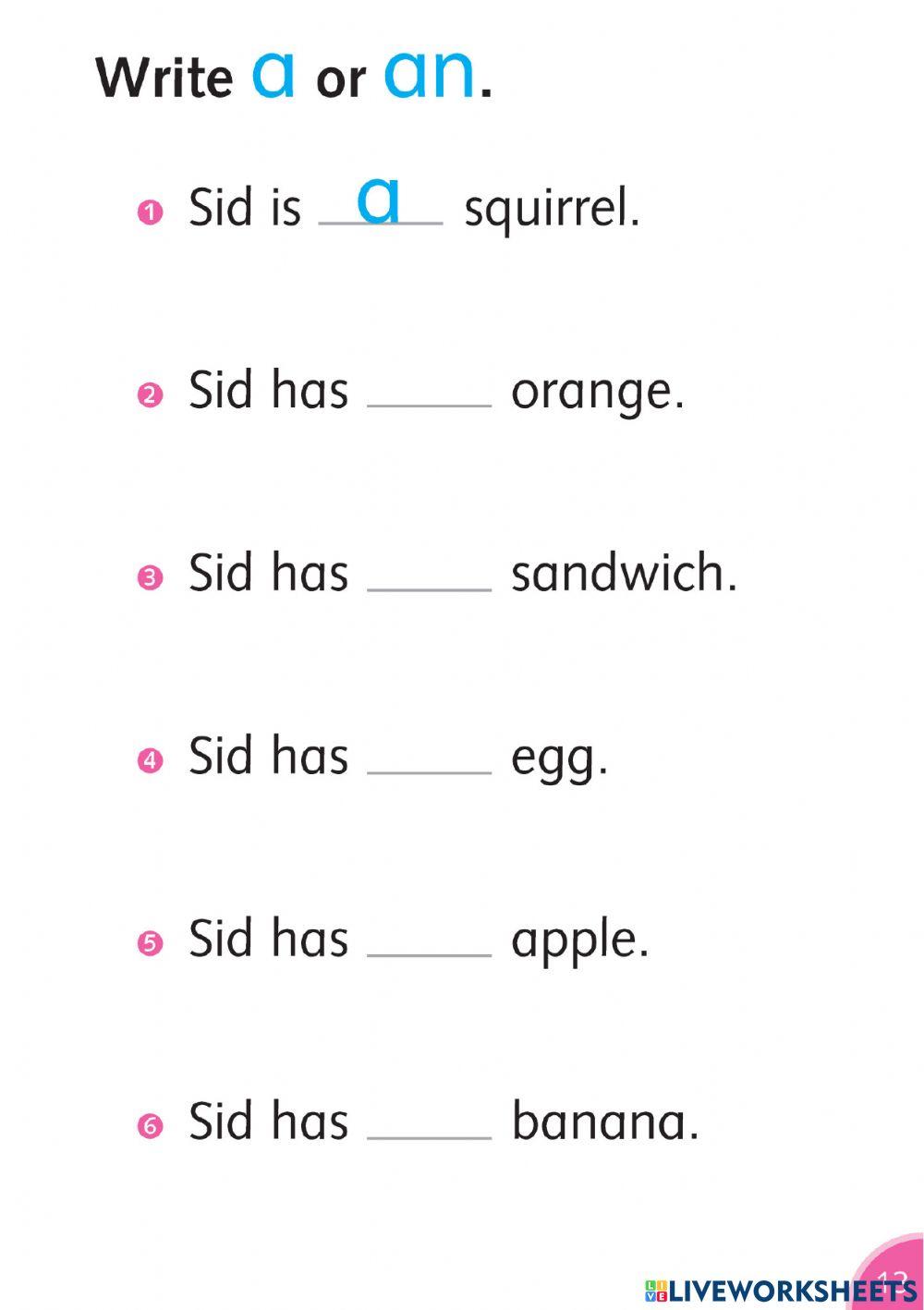Viewport: 924px width, 1310px height.
Task: Click the pink number 5 bullet
Action: coord(150,943)
